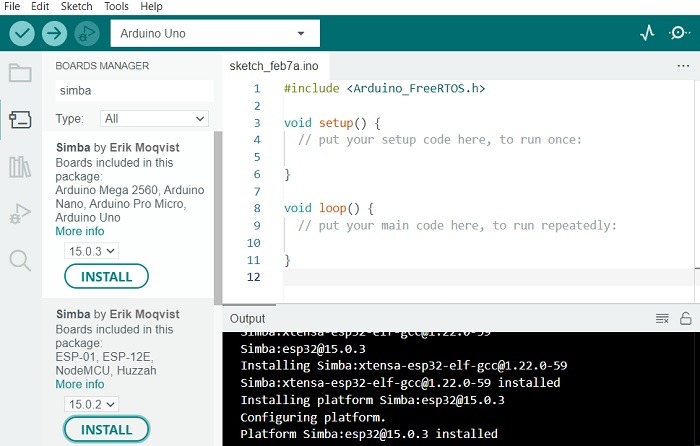The height and width of the screenshot is (446, 700).
Task: Open the Debug sidebar icon
Action: tap(20, 213)
